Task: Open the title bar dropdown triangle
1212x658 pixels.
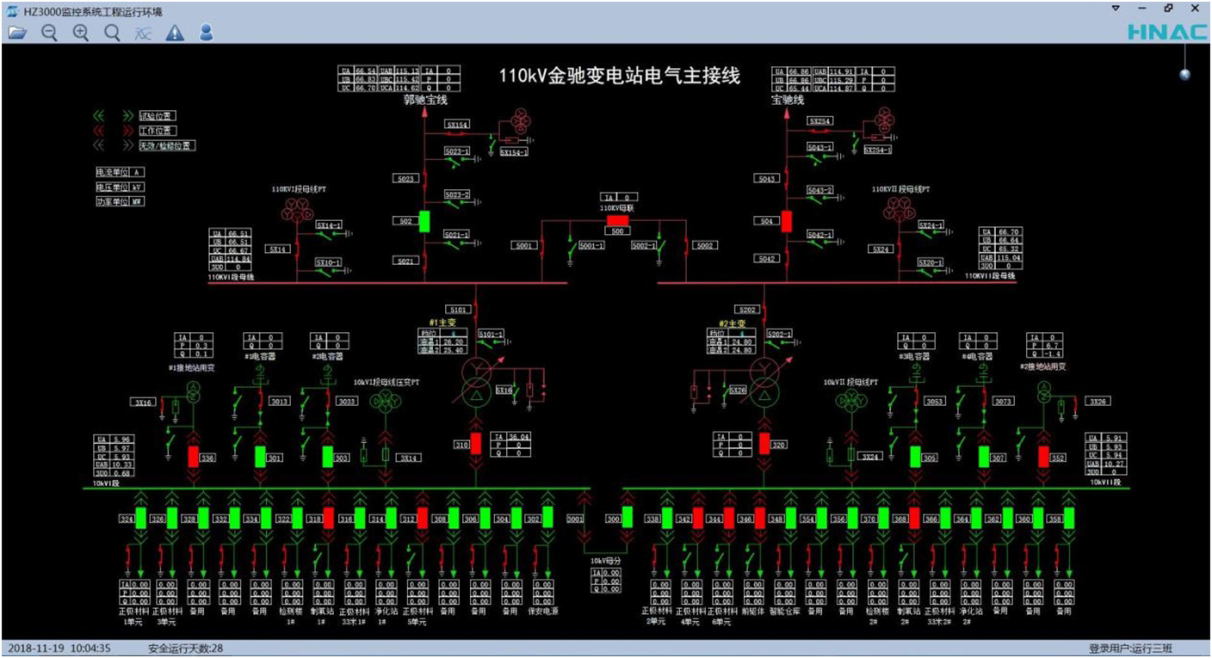Action: point(1116,8)
